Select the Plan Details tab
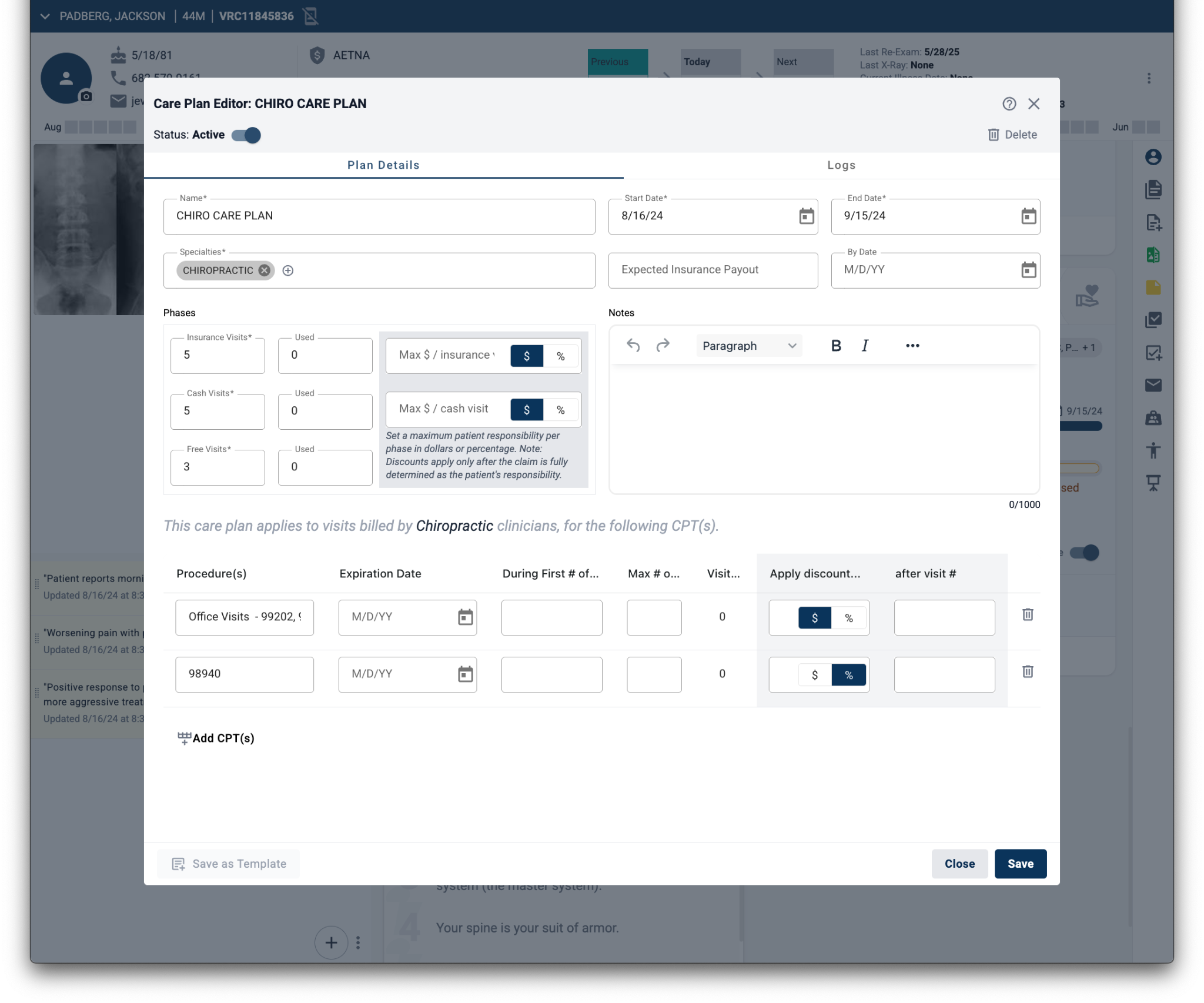 [x=383, y=165]
